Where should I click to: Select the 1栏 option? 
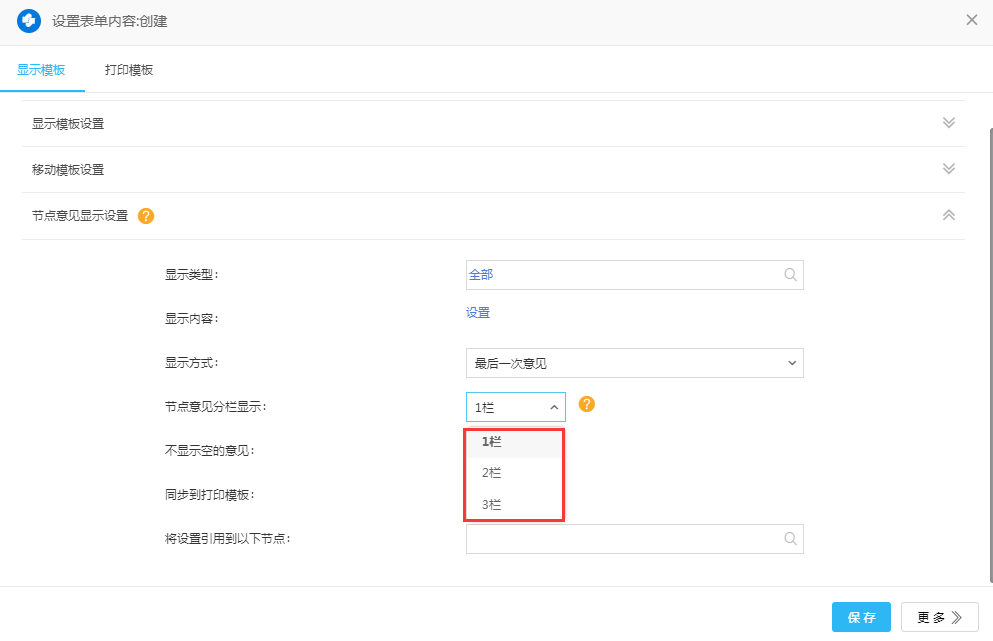tap(492, 441)
